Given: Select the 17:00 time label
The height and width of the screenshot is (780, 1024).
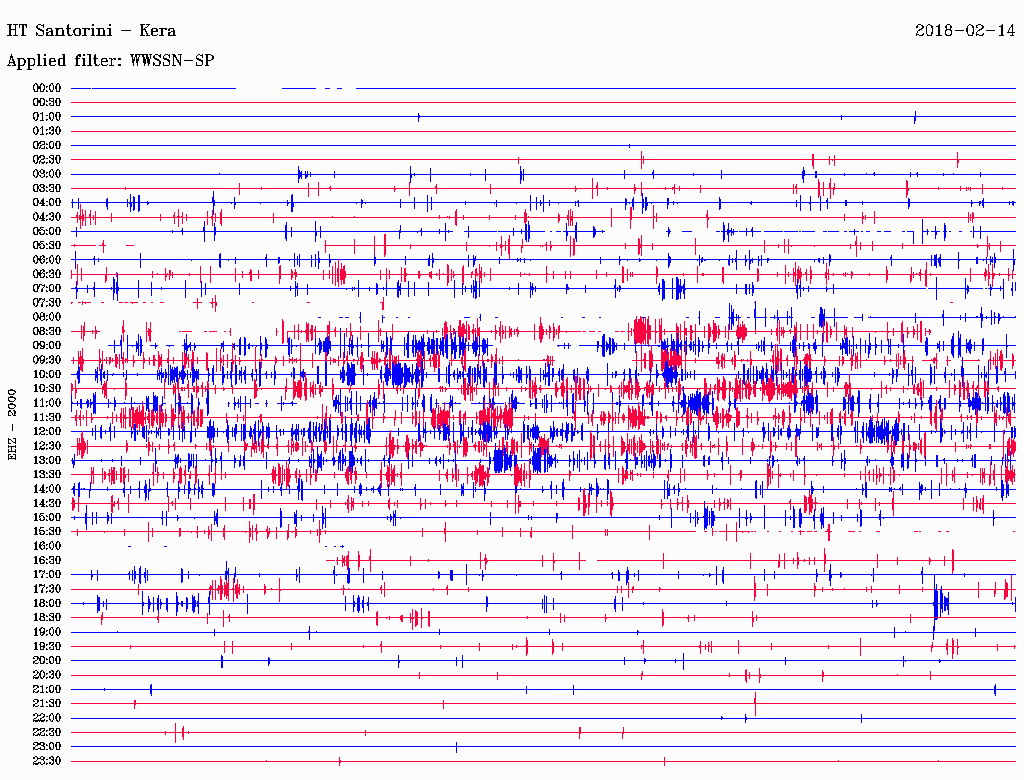Looking at the screenshot, I should [x=47, y=575].
